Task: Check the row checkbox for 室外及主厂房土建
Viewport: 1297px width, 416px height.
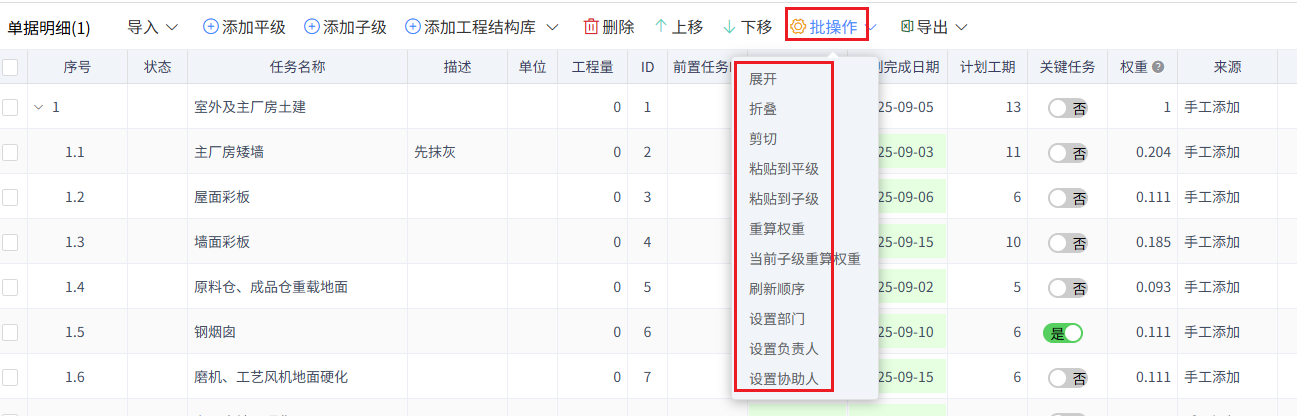Action: point(10,107)
